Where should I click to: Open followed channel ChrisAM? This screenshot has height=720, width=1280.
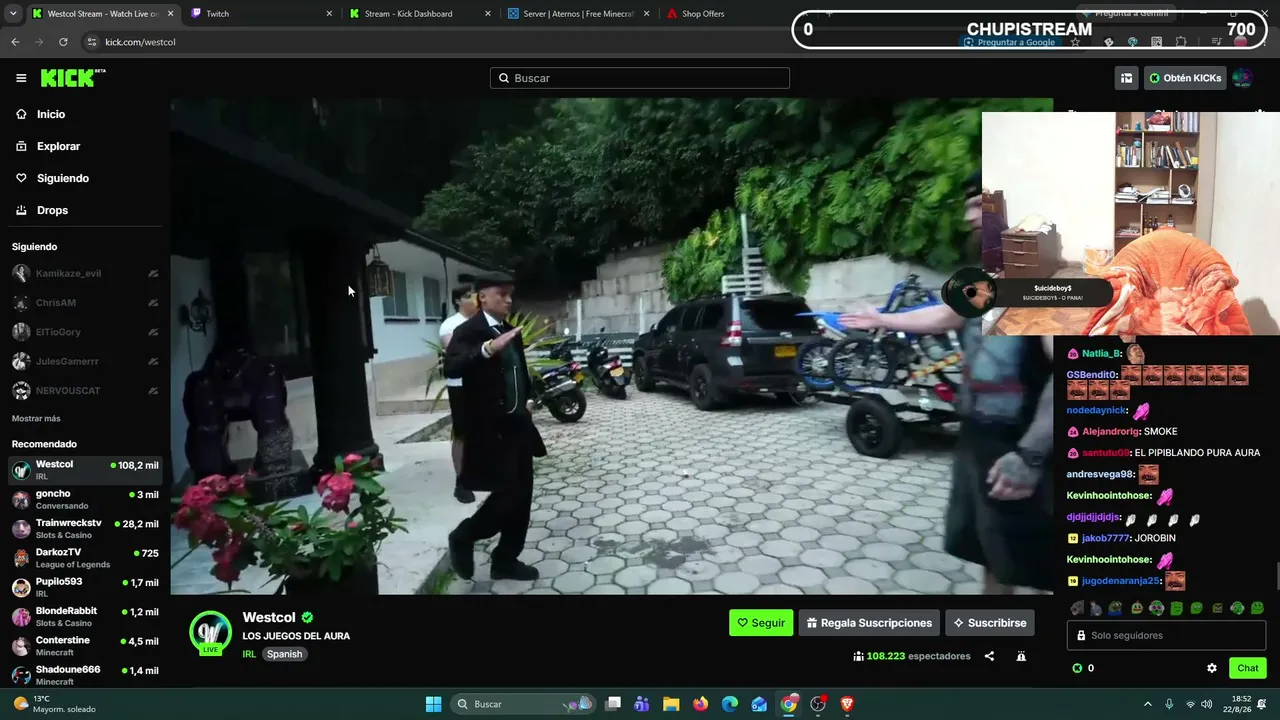(85, 303)
